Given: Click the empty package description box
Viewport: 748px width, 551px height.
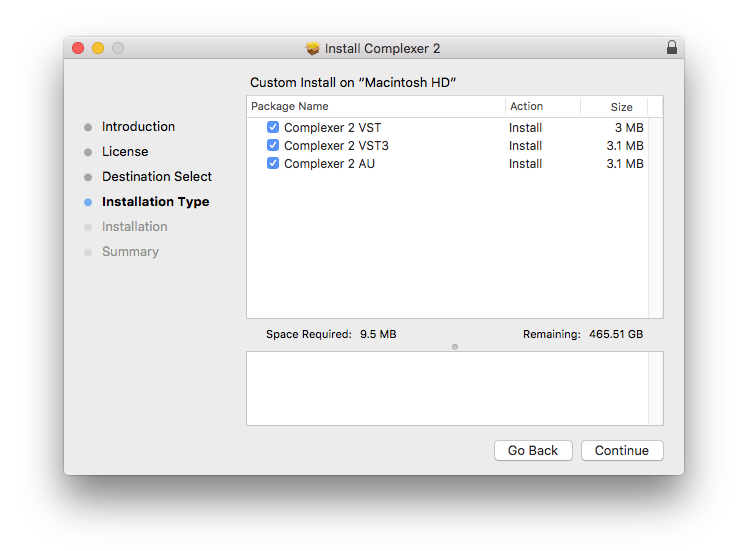Looking at the screenshot, I should click(447, 388).
